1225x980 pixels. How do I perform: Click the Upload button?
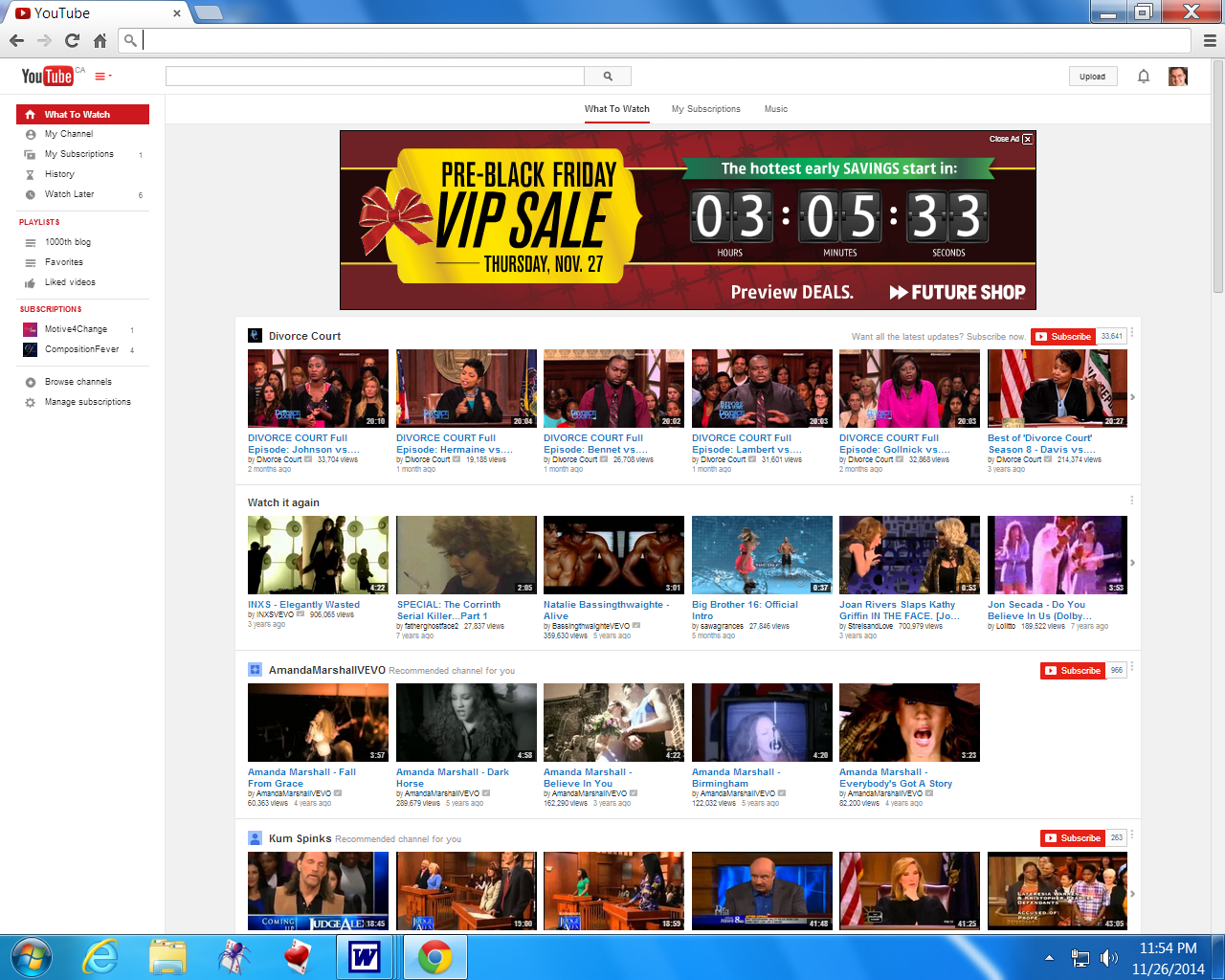(1093, 77)
